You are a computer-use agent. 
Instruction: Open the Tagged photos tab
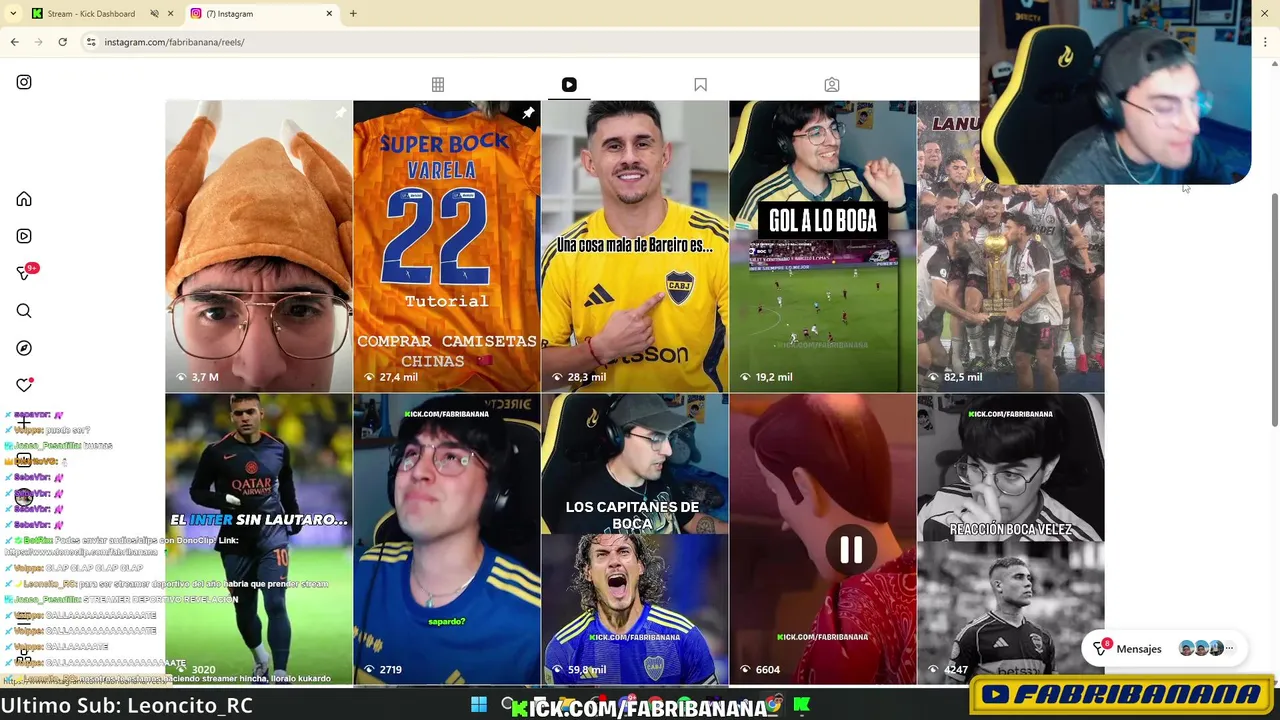832,85
